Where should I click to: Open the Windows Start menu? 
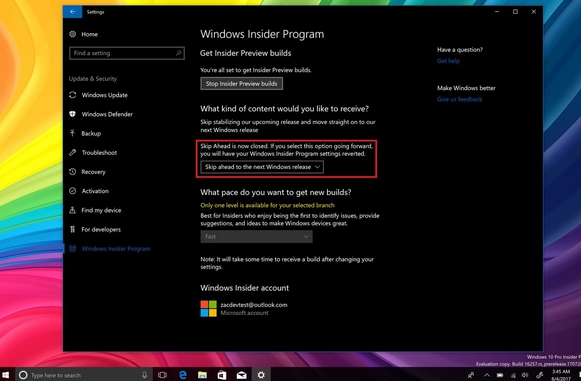tap(5, 375)
